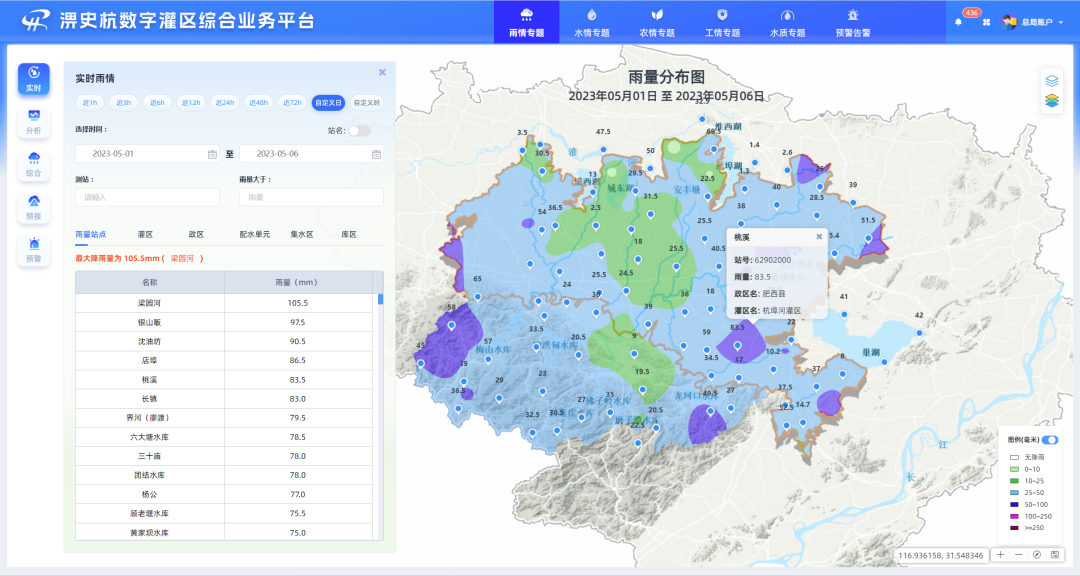Open the 农情专题 tab

coord(657,22)
